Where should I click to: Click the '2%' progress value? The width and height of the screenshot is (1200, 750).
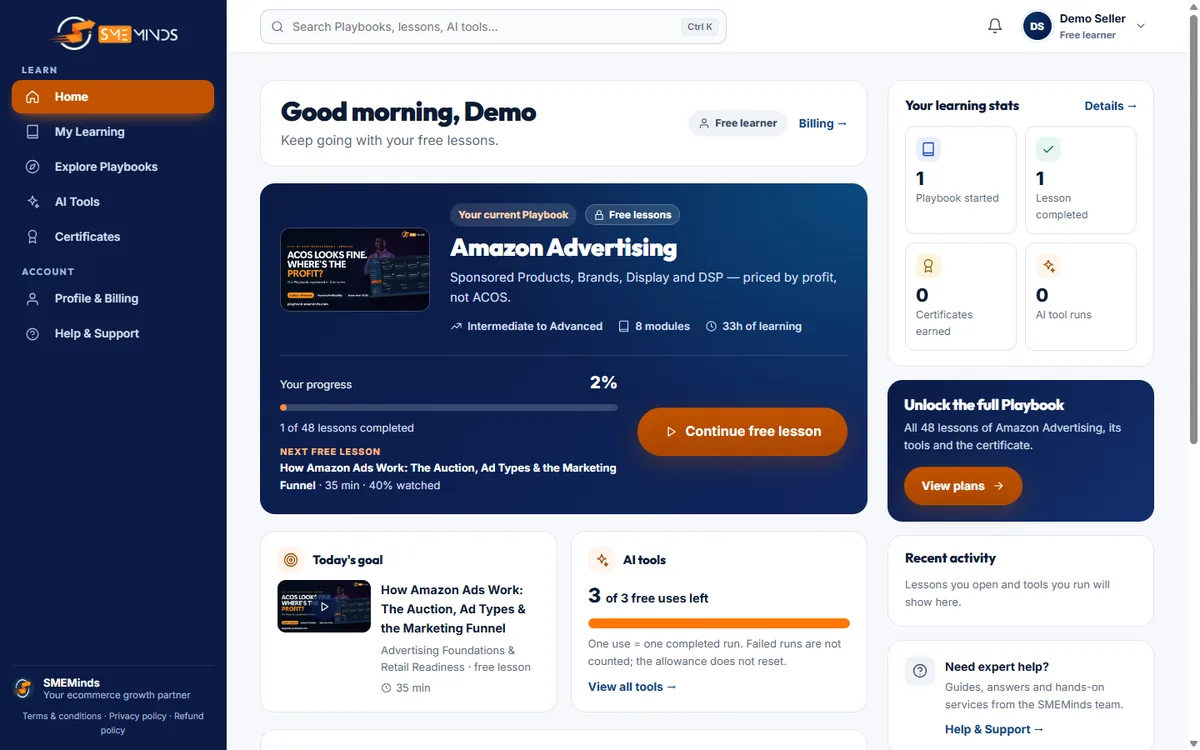[x=604, y=383]
